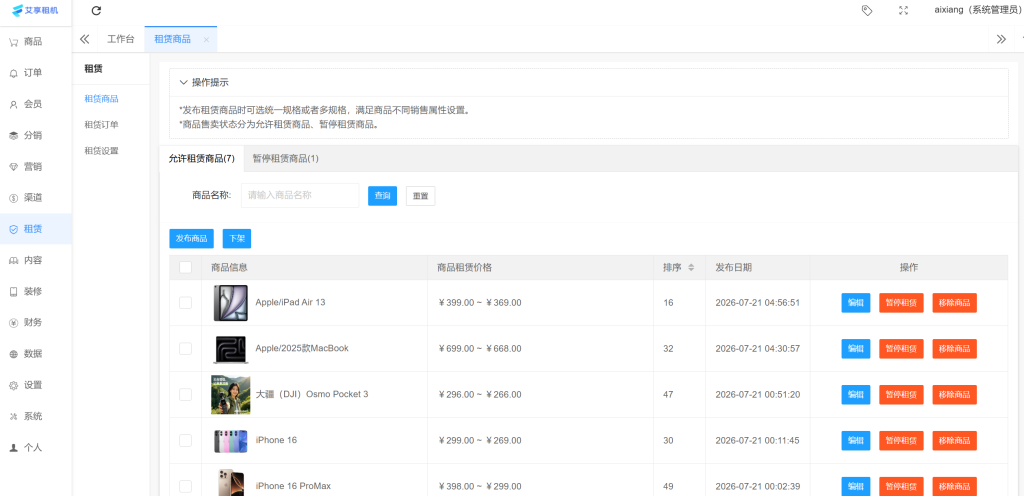Switch to 允许租赁商品(7) tab
Image resolution: width=1024 pixels, height=496 pixels.
[x=201, y=159]
